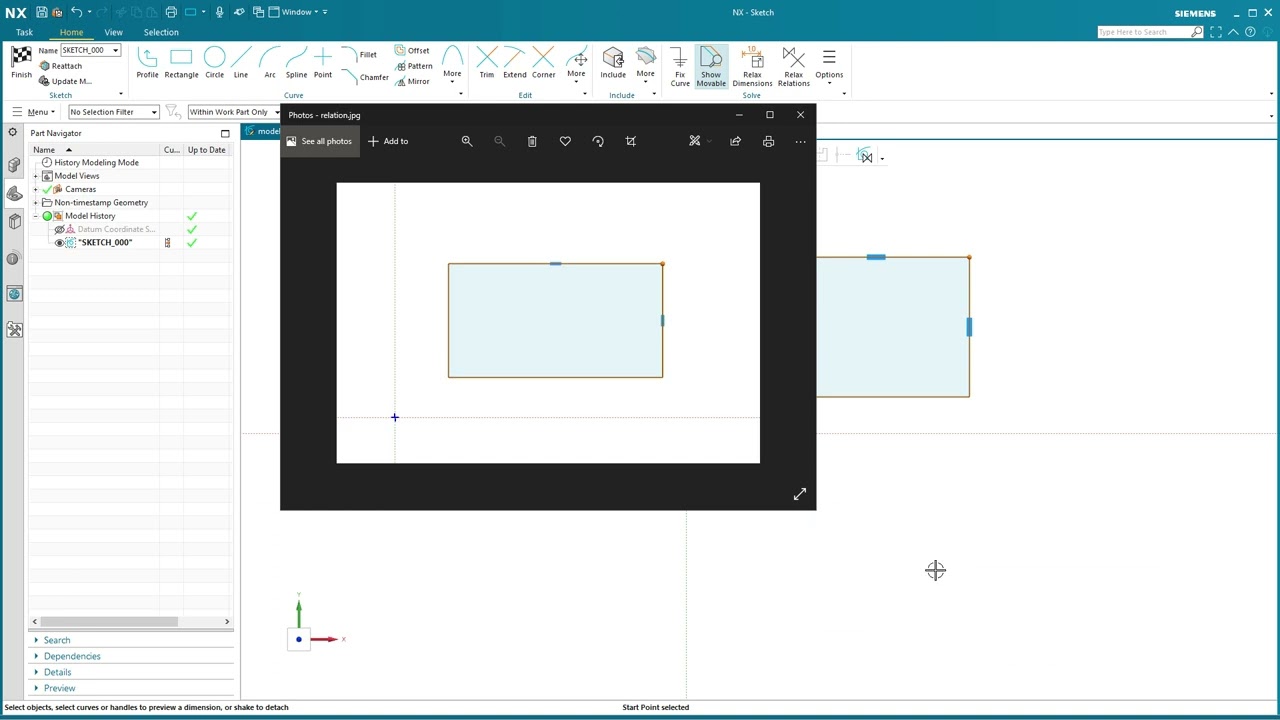Expand the Model Views tree node
The height and width of the screenshot is (720, 1280).
(36, 176)
